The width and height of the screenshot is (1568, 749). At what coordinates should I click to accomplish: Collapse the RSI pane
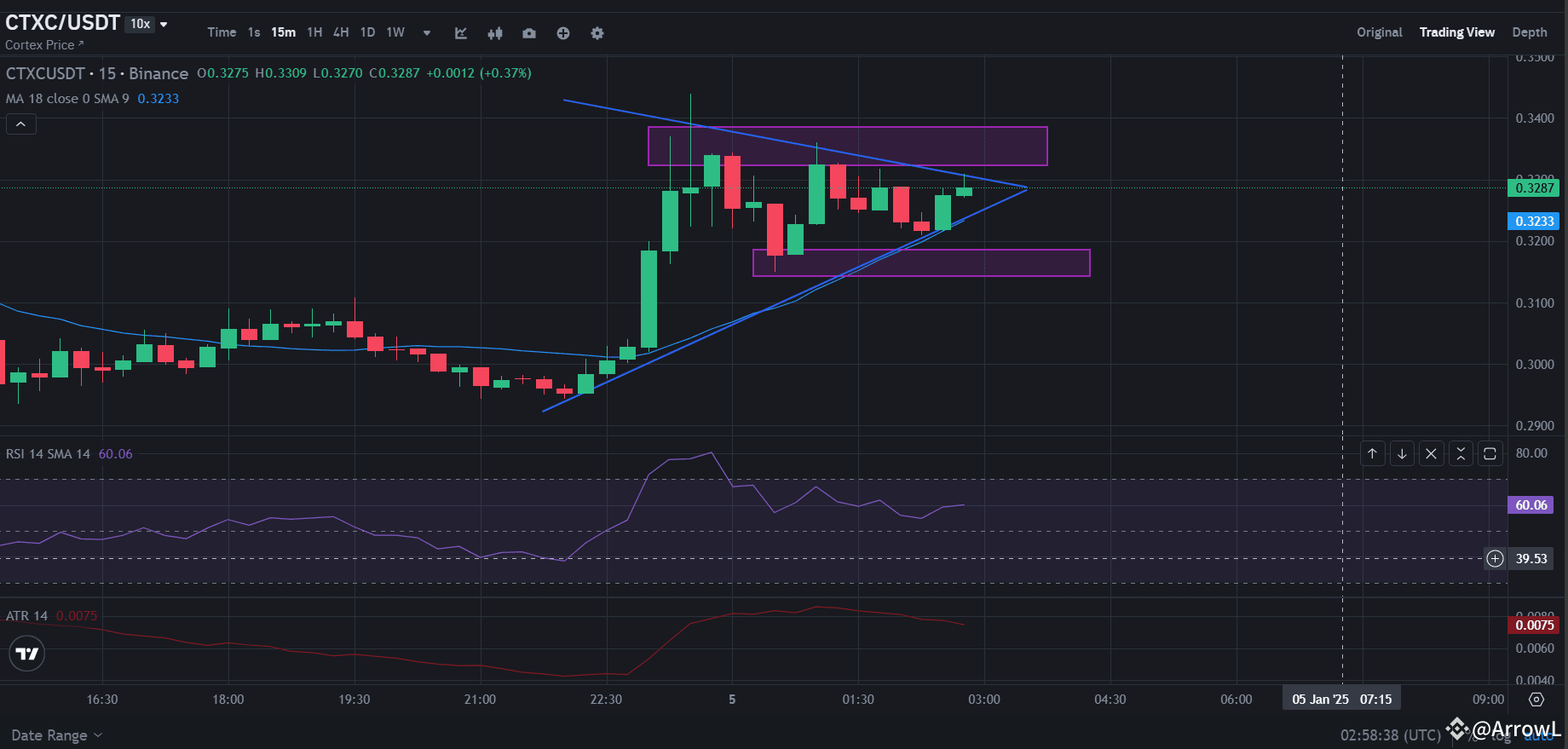1461,453
